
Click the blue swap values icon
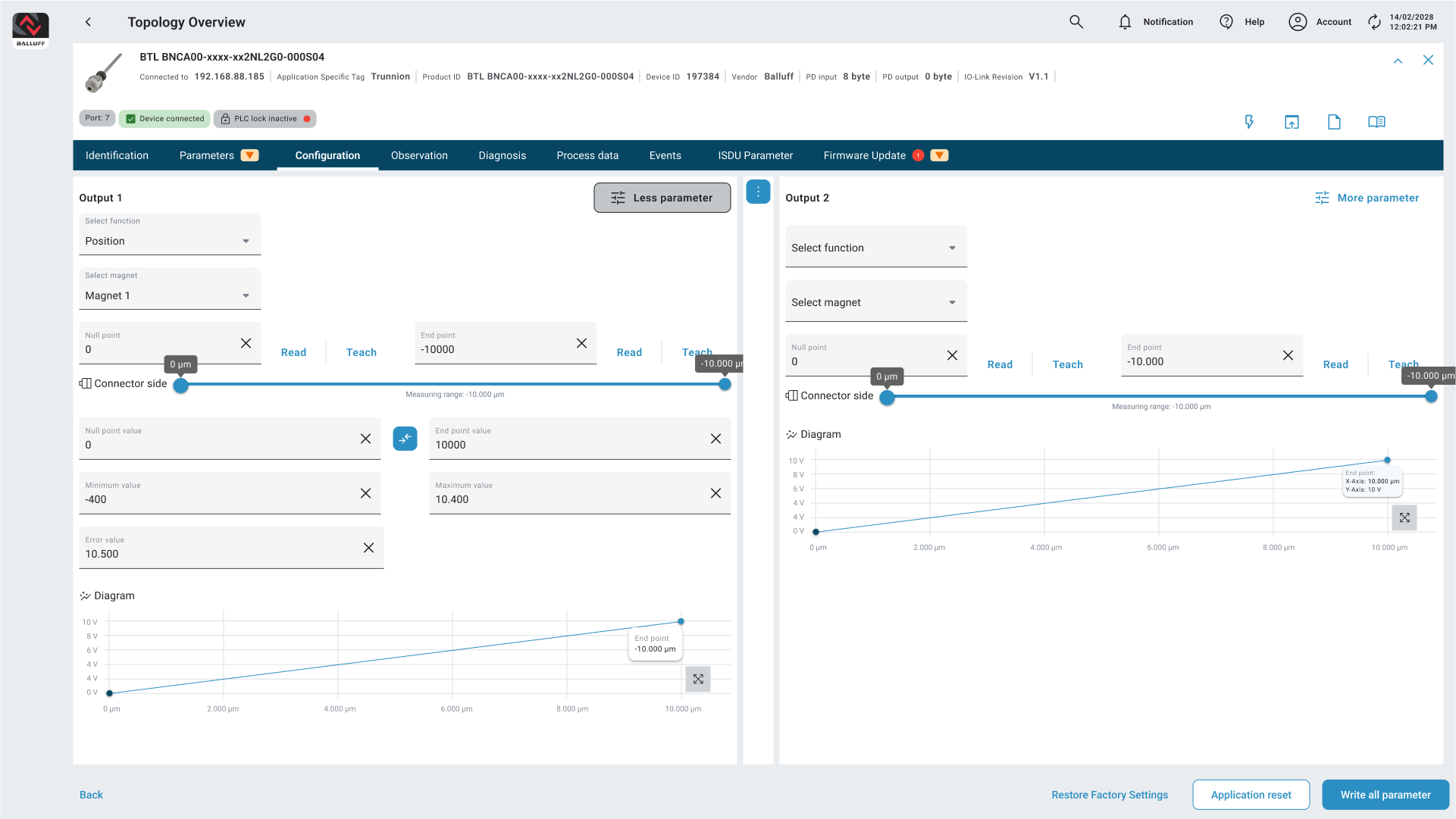coord(405,439)
